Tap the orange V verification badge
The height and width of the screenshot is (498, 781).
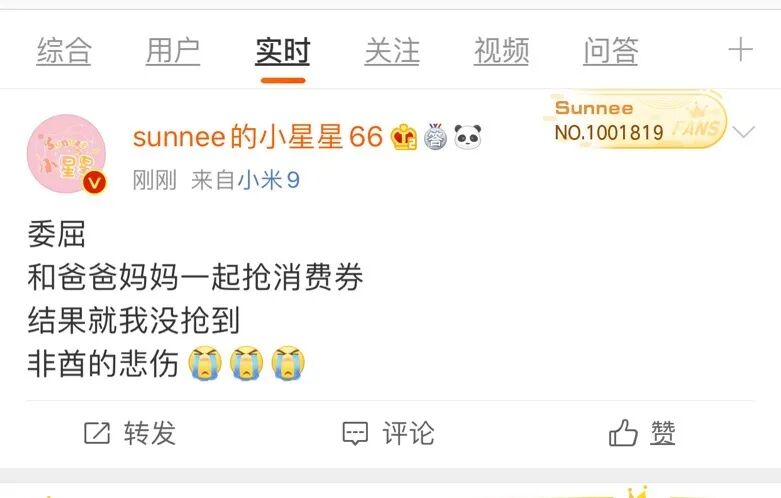click(x=94, y=183)
